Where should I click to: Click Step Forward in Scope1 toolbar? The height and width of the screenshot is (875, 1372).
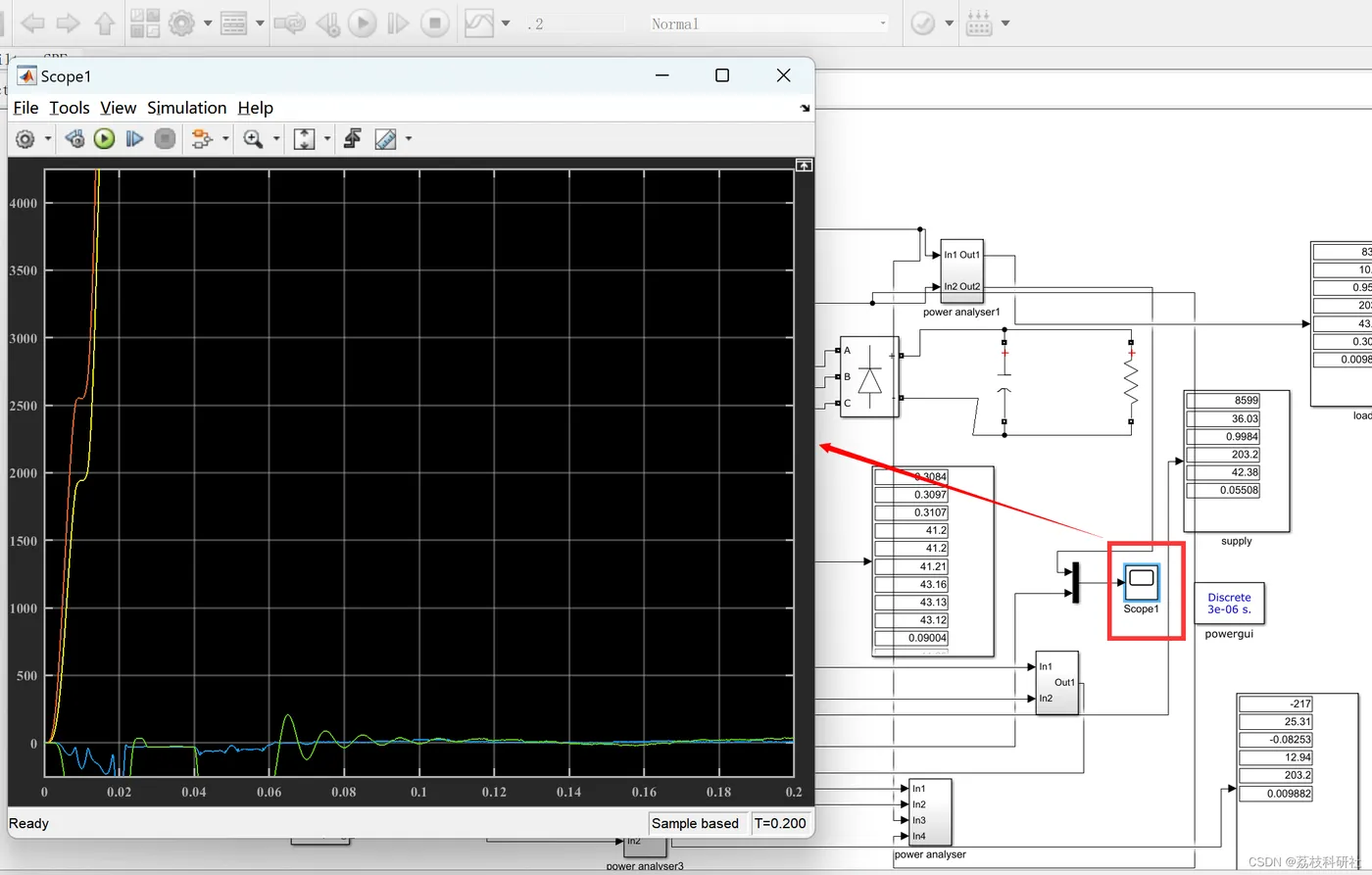135,139
